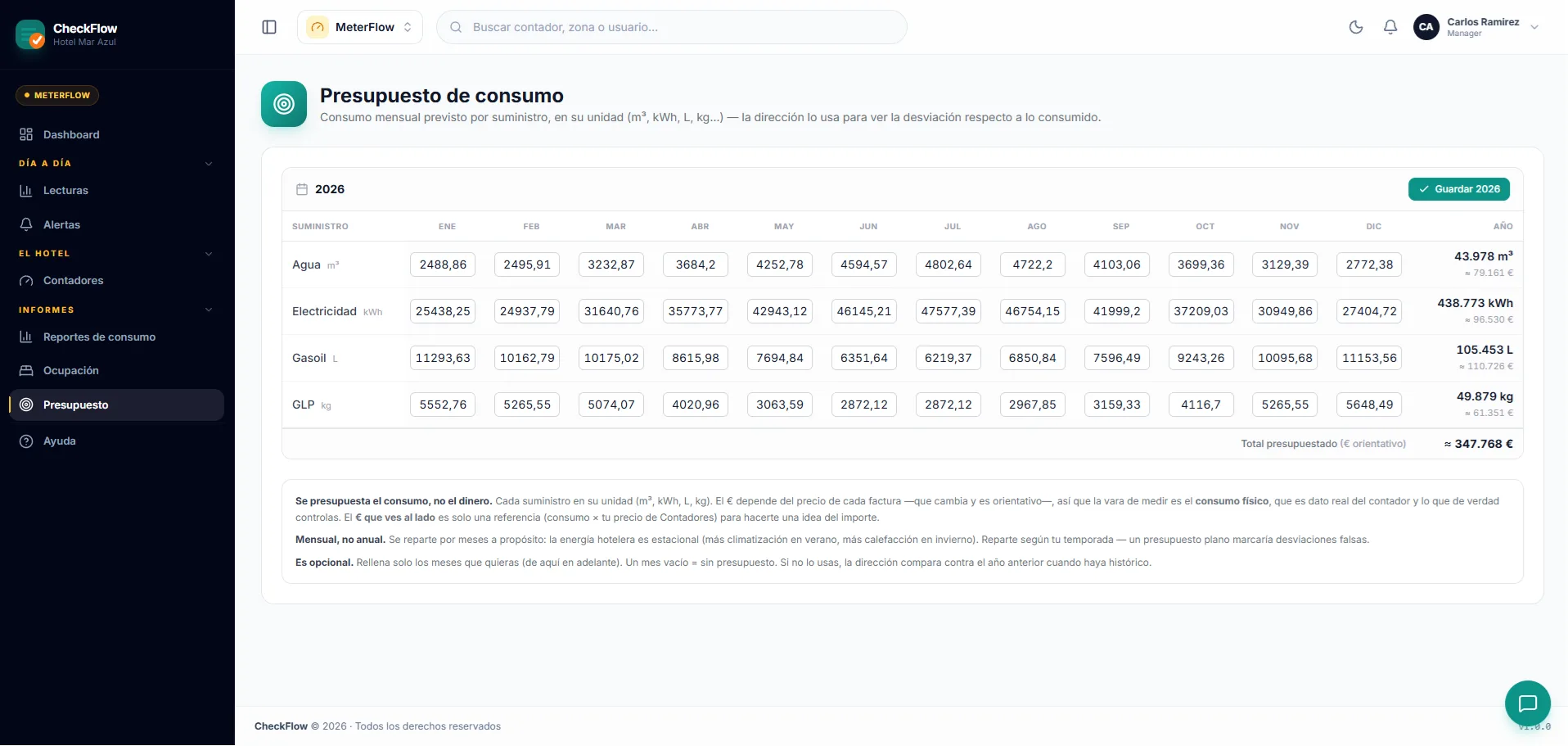Toggle the sidebar panel icon
This screenshot has width=1568, height=746.
click(269, 27)
